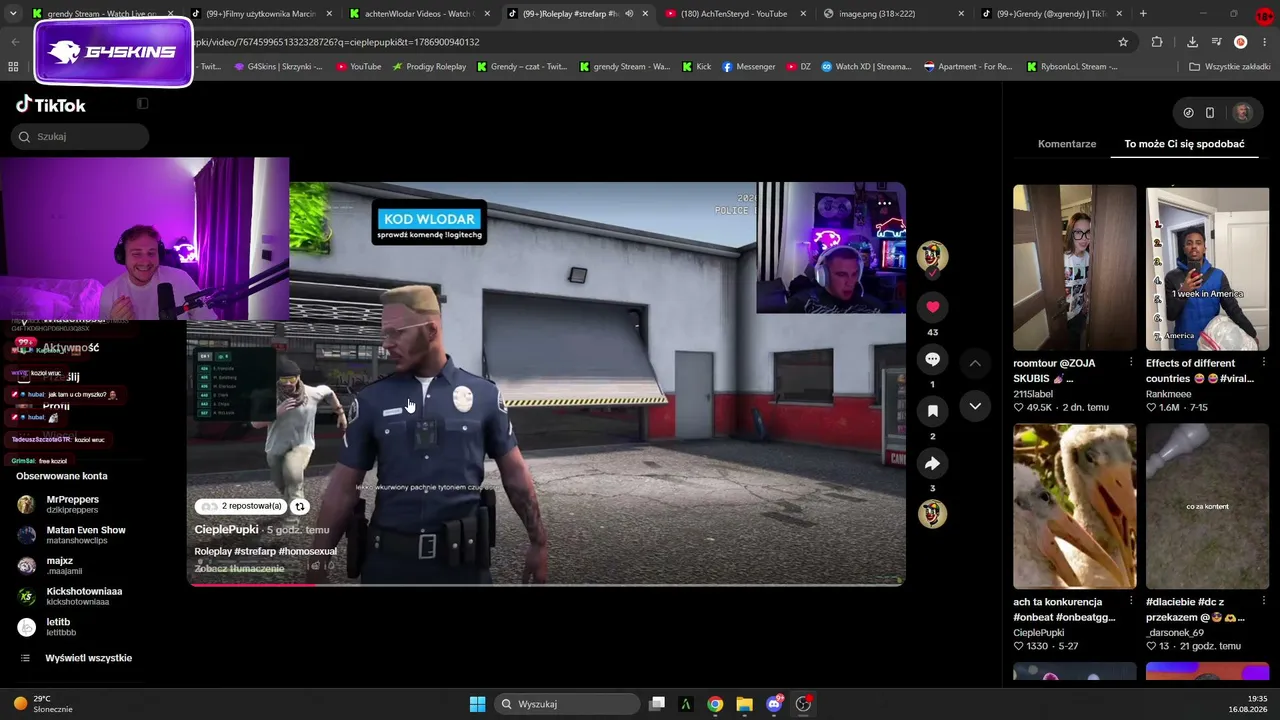The image size is (1280, 720).
Task: Open comments using the speech bubble icon
Action: (933, 359)
